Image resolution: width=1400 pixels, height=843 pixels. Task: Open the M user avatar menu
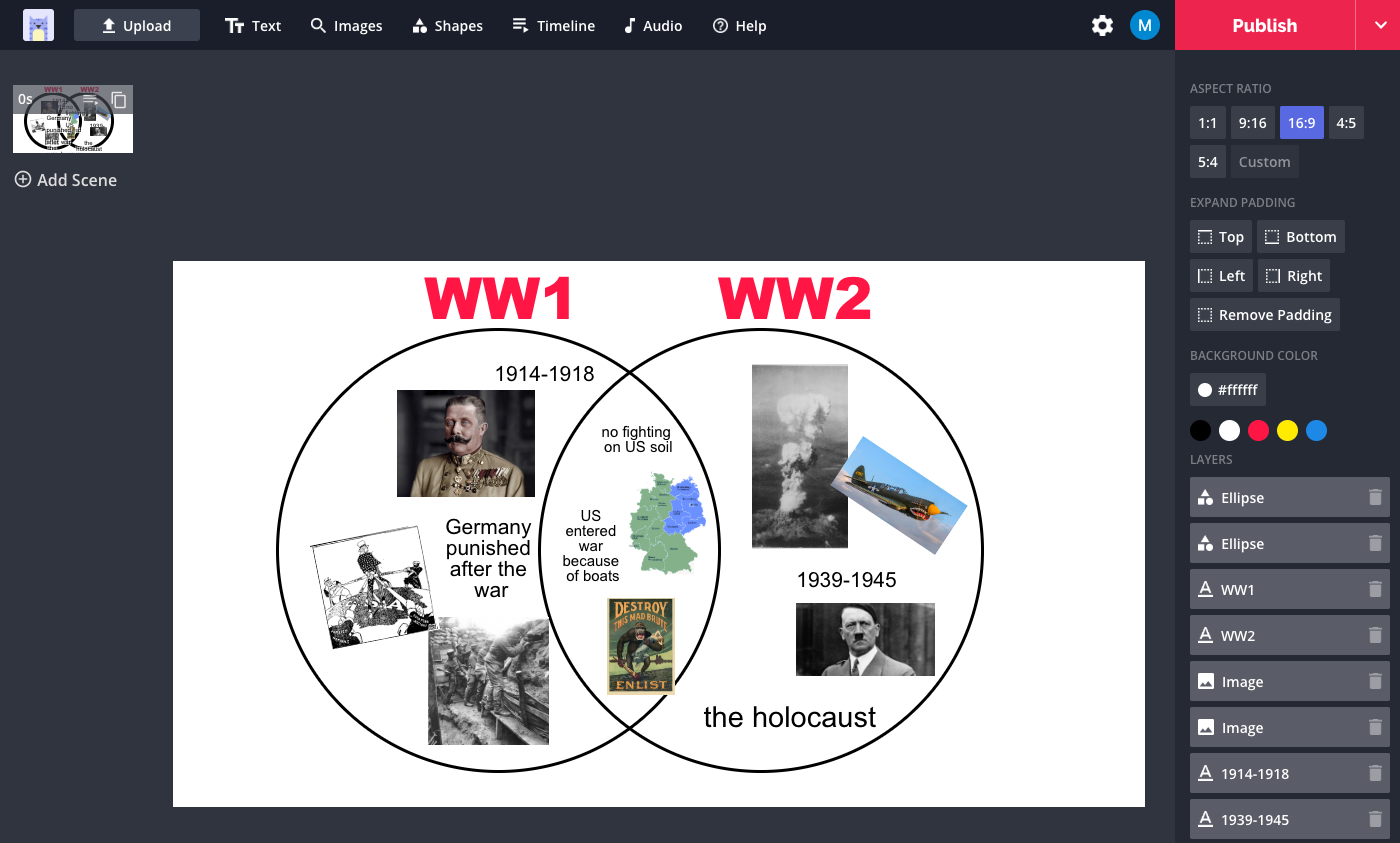(1145, 26)
